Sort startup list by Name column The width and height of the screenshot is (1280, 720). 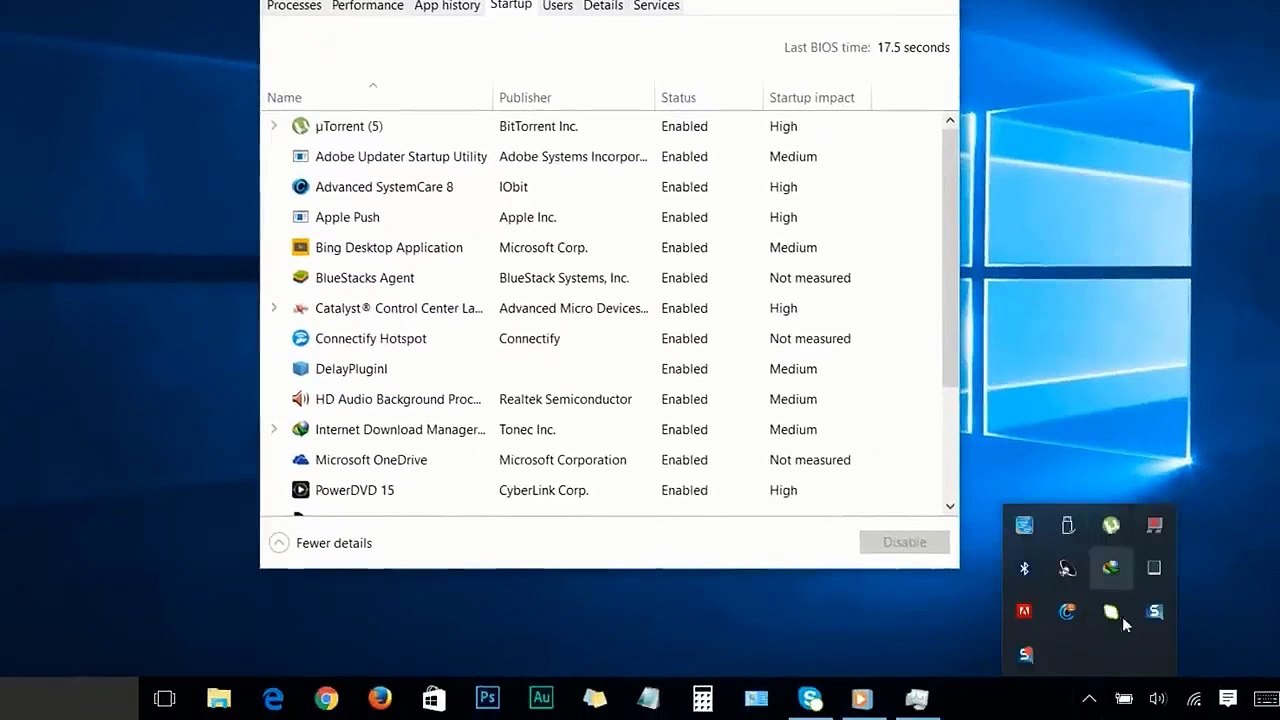point(284,98)
